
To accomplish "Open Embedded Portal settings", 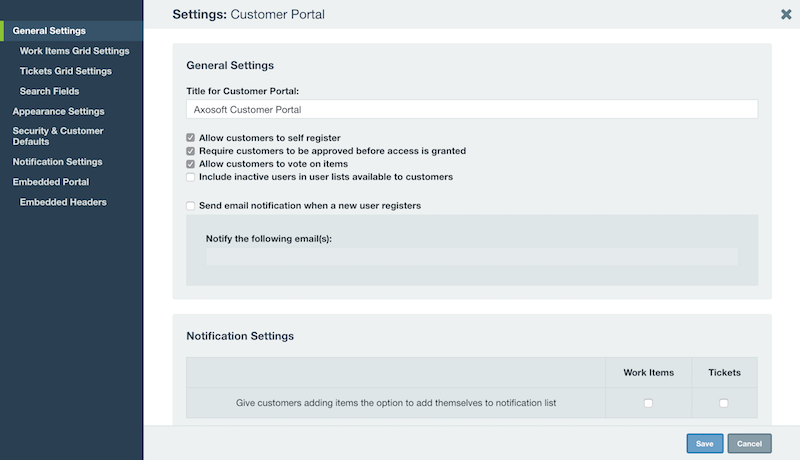I will (x=51, y=182).
